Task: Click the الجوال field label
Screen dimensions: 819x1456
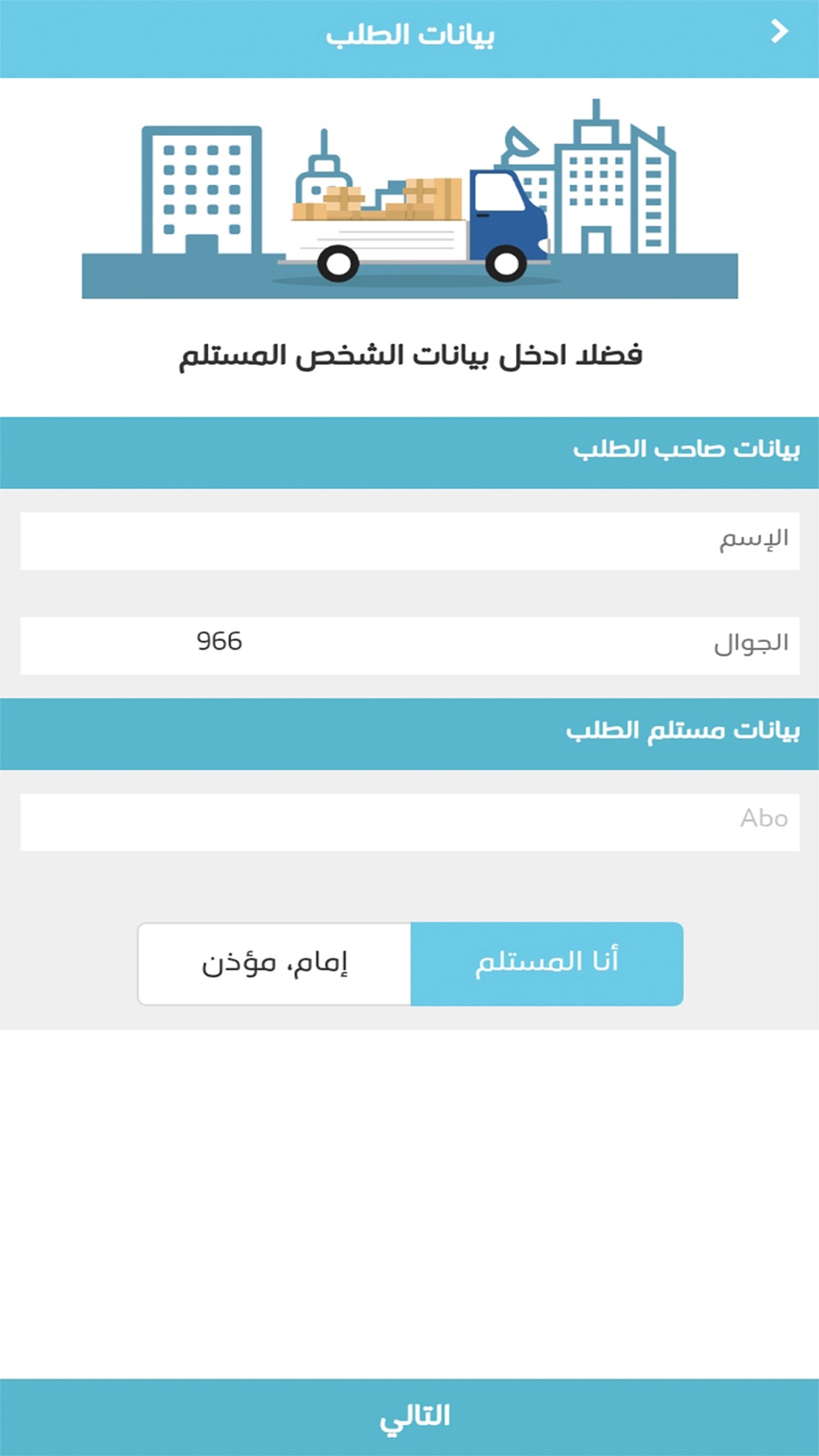Action: click(751, 644)
